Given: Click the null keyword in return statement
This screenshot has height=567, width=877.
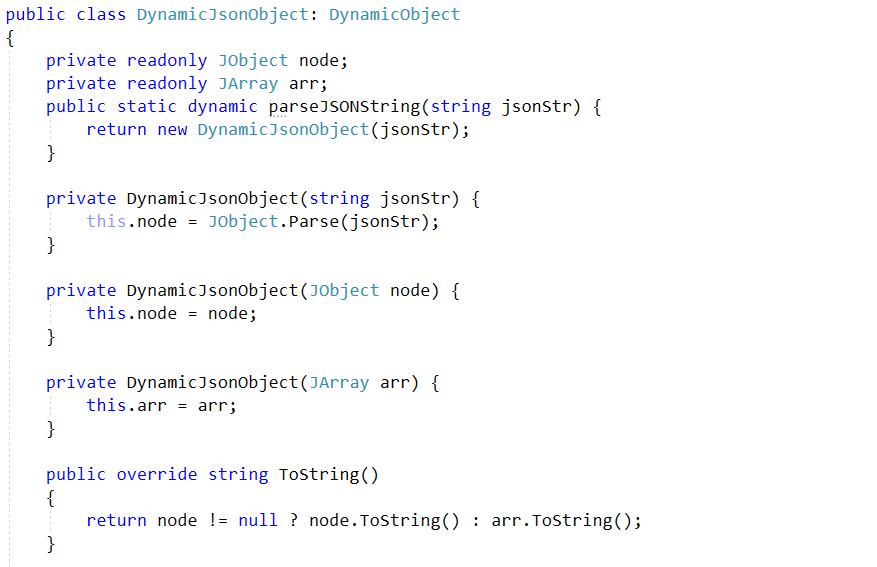Looking at the screenshot, I should click(x=258, y=520).
